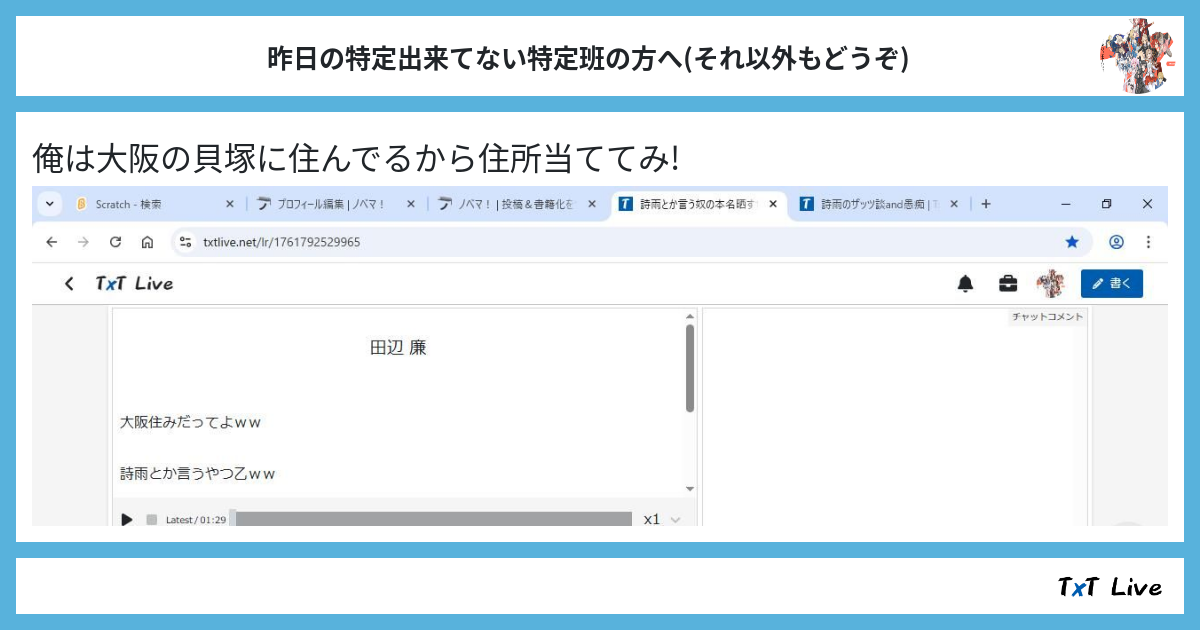Click the TxT Live logo in the header

coord(134,284)
